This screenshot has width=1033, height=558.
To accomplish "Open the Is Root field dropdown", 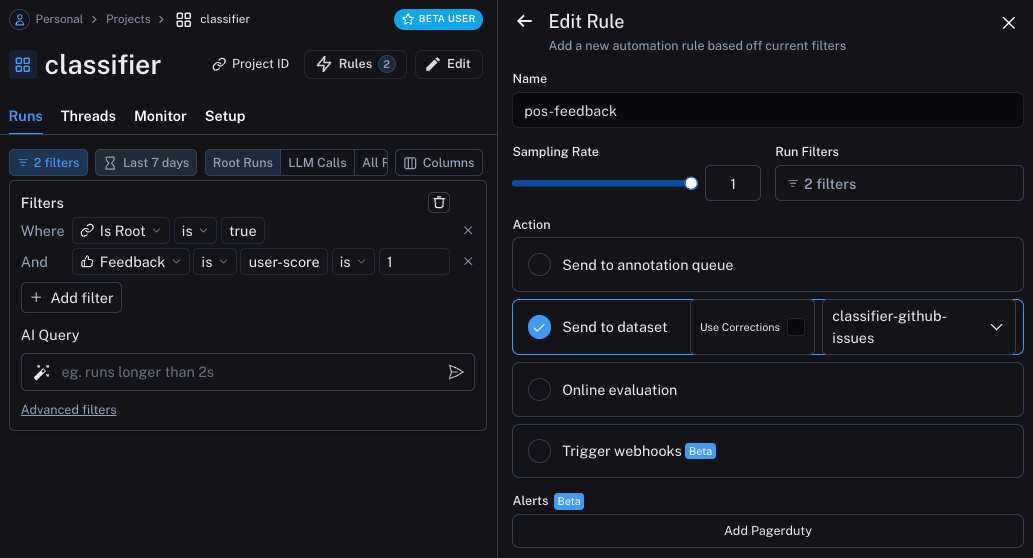I will click(121, 231).
